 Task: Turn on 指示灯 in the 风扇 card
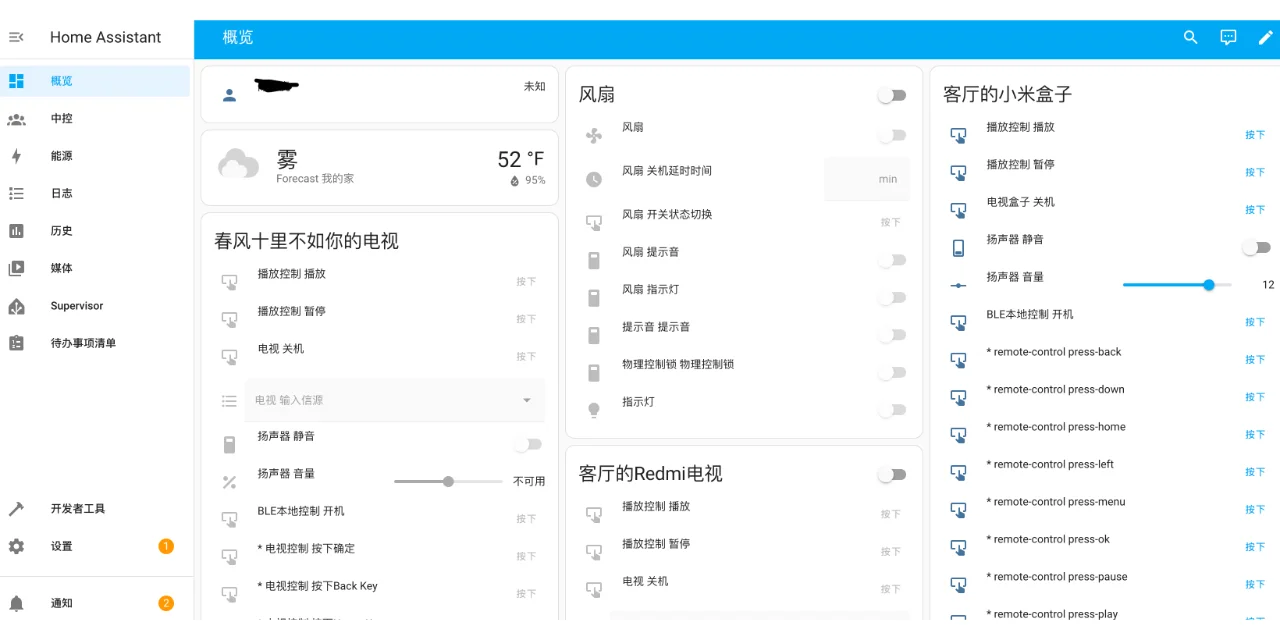890,409
